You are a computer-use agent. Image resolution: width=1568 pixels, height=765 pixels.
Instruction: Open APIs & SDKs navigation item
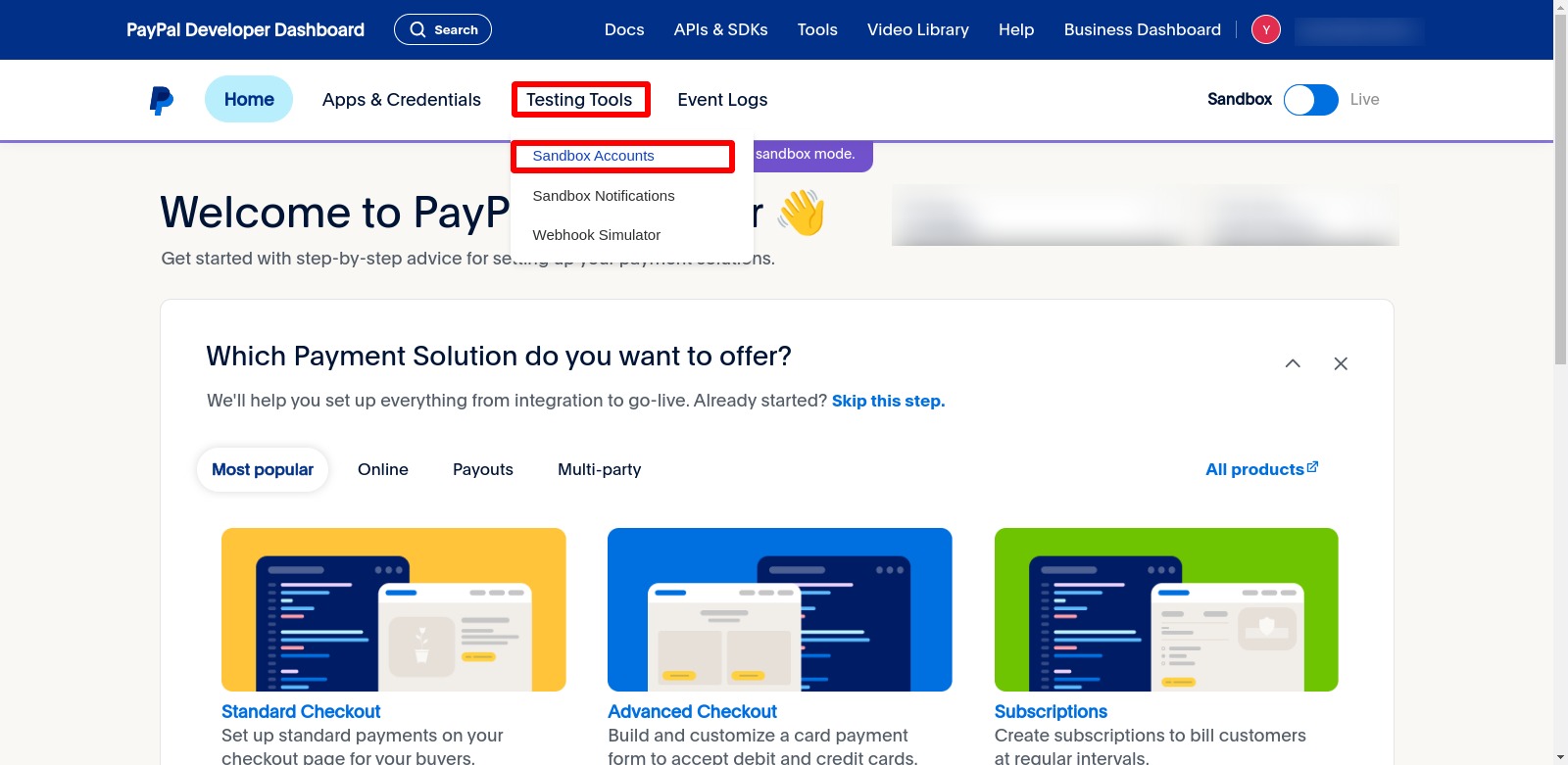(x=721, y=29)
